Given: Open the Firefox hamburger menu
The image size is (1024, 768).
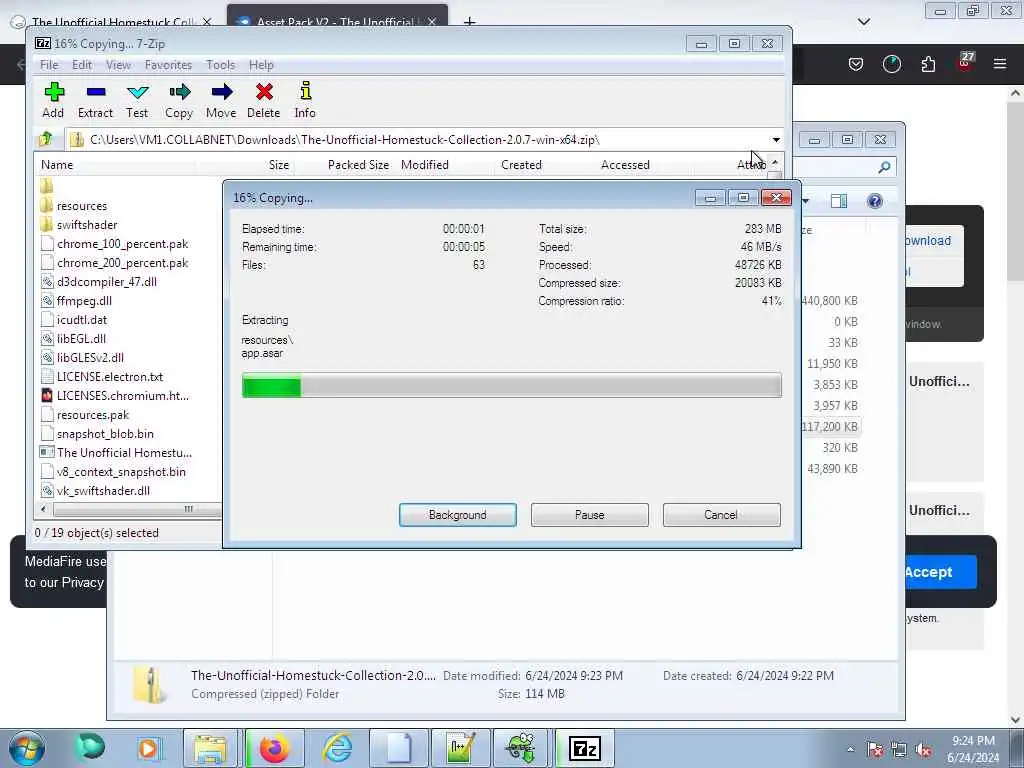Looking at the screenshot, I should (x=1000, y=64).
